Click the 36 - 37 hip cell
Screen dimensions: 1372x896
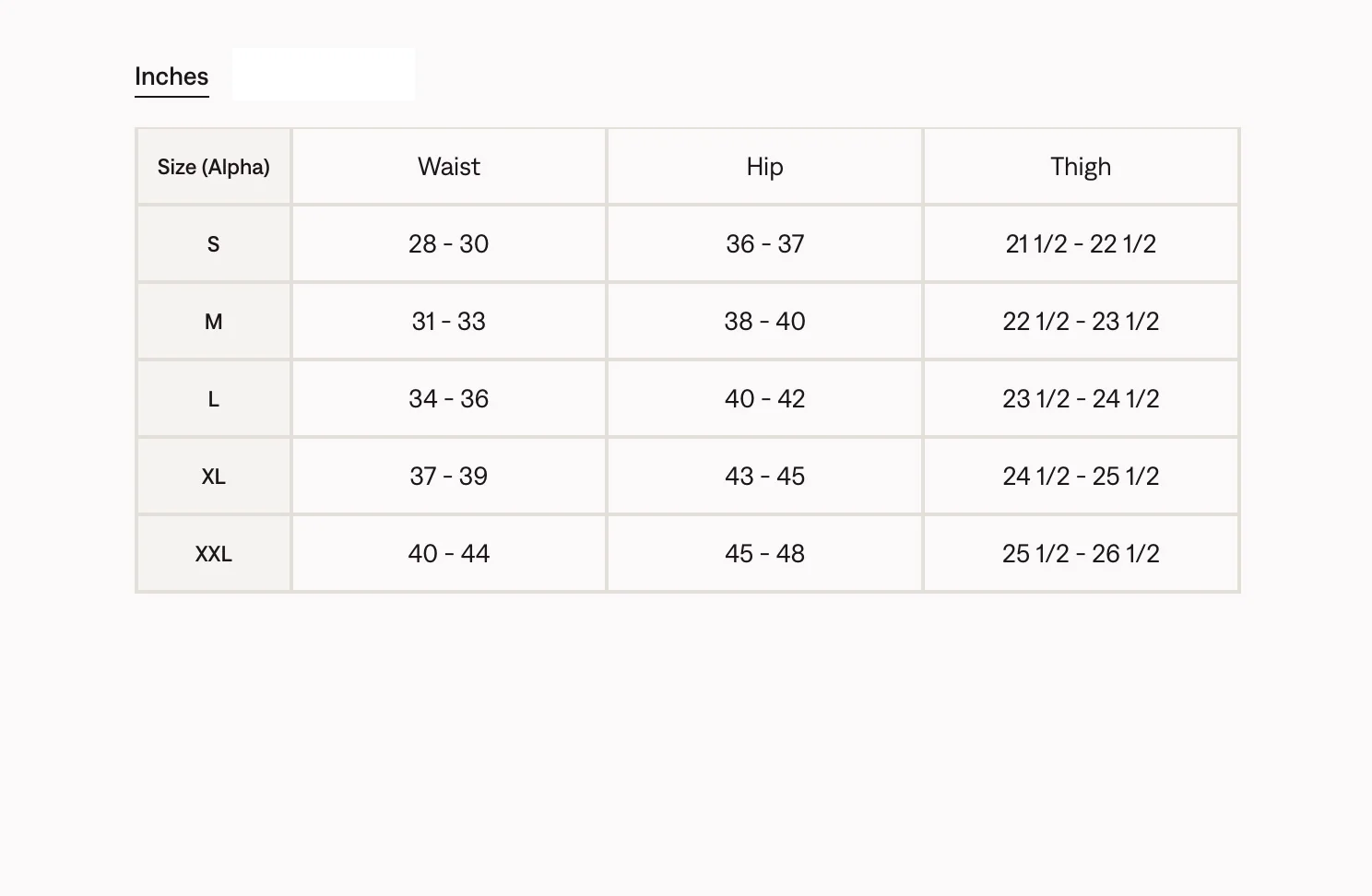764,244
